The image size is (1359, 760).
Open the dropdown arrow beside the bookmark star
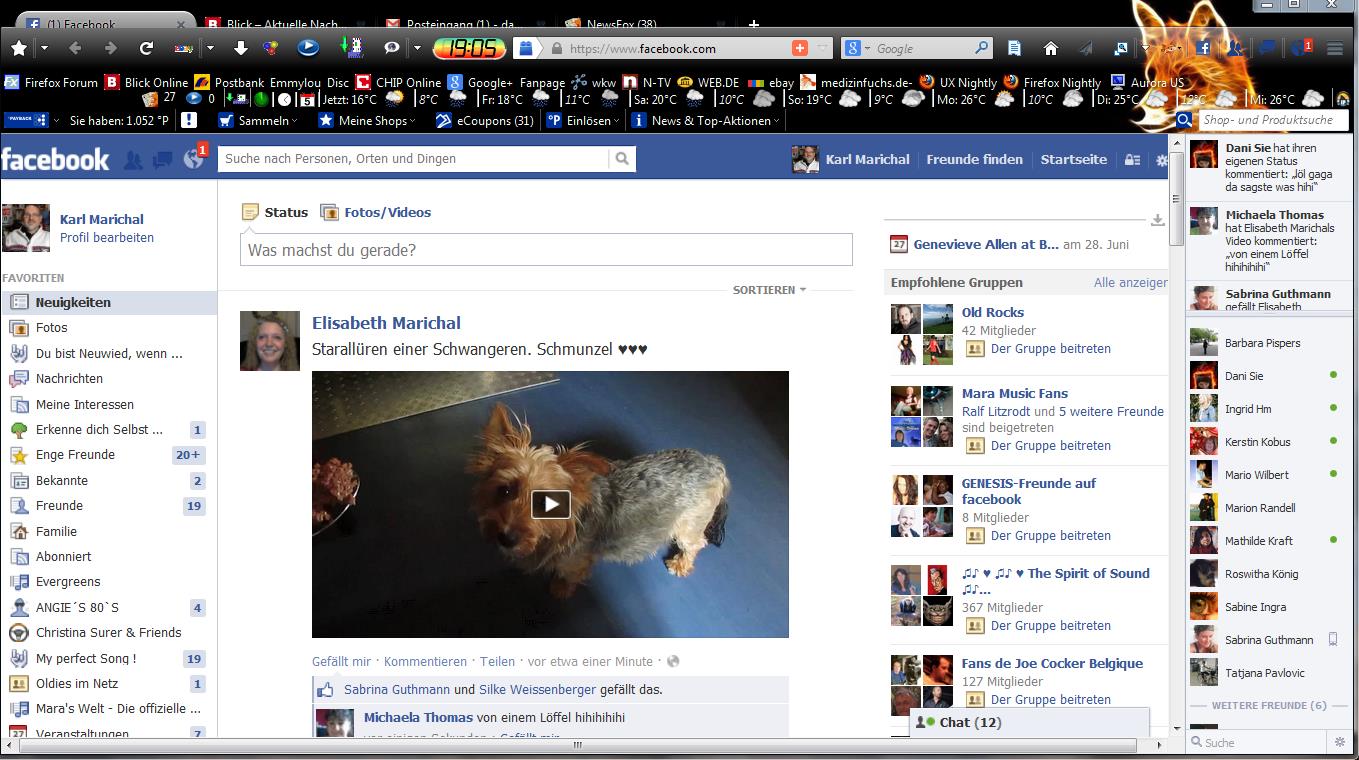(44, 47)
